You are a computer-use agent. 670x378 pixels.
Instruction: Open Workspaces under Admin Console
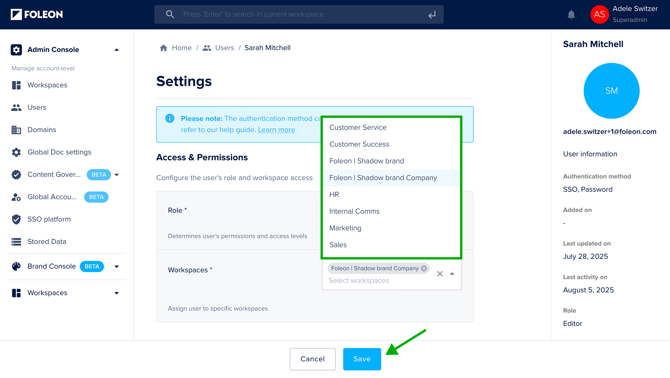[x=47, y=85]
